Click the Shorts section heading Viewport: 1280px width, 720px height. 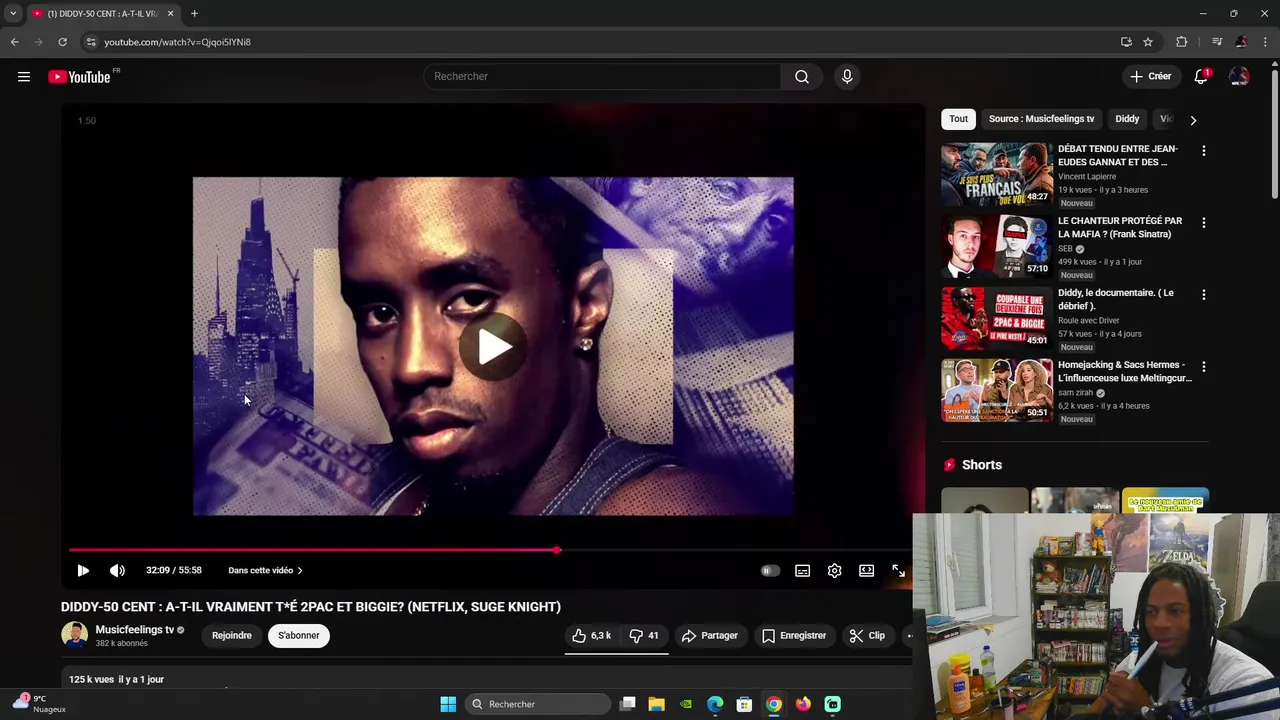coord(982,465)
